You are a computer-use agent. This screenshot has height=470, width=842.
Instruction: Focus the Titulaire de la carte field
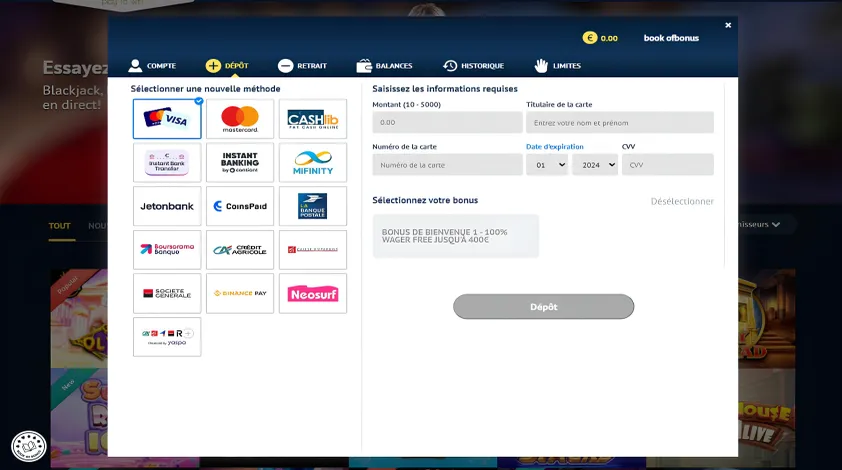[x=620, y=122]
